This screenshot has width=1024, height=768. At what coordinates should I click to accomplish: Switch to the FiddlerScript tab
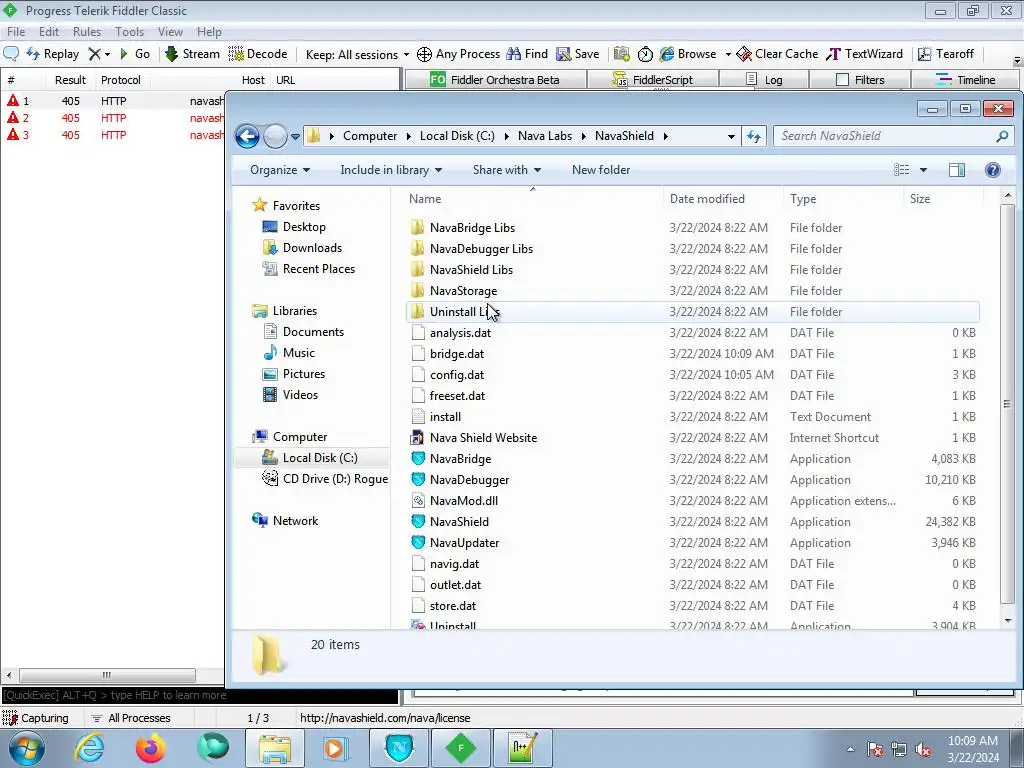click(653, 80)
